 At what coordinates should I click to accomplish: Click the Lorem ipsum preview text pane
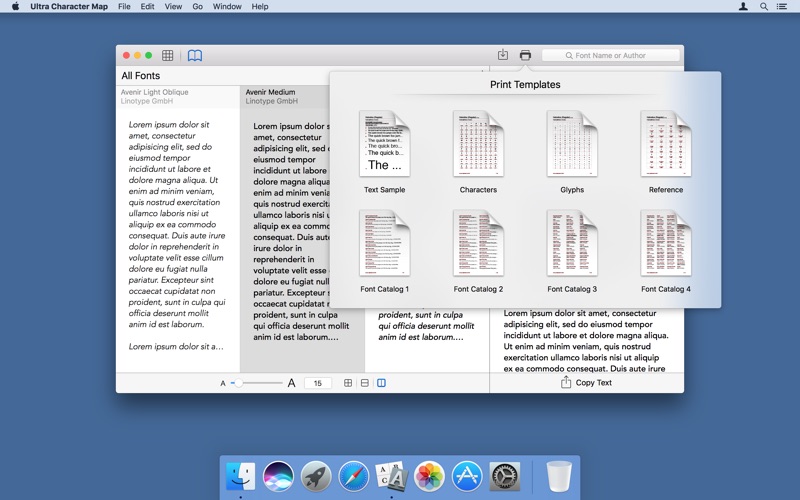[586, 341]
